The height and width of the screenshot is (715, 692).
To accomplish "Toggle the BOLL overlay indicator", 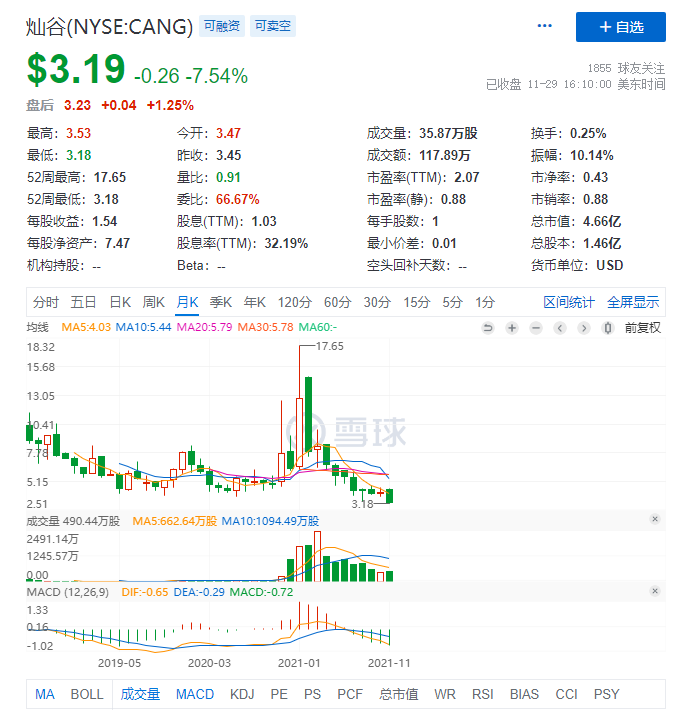I will point(87,694).
